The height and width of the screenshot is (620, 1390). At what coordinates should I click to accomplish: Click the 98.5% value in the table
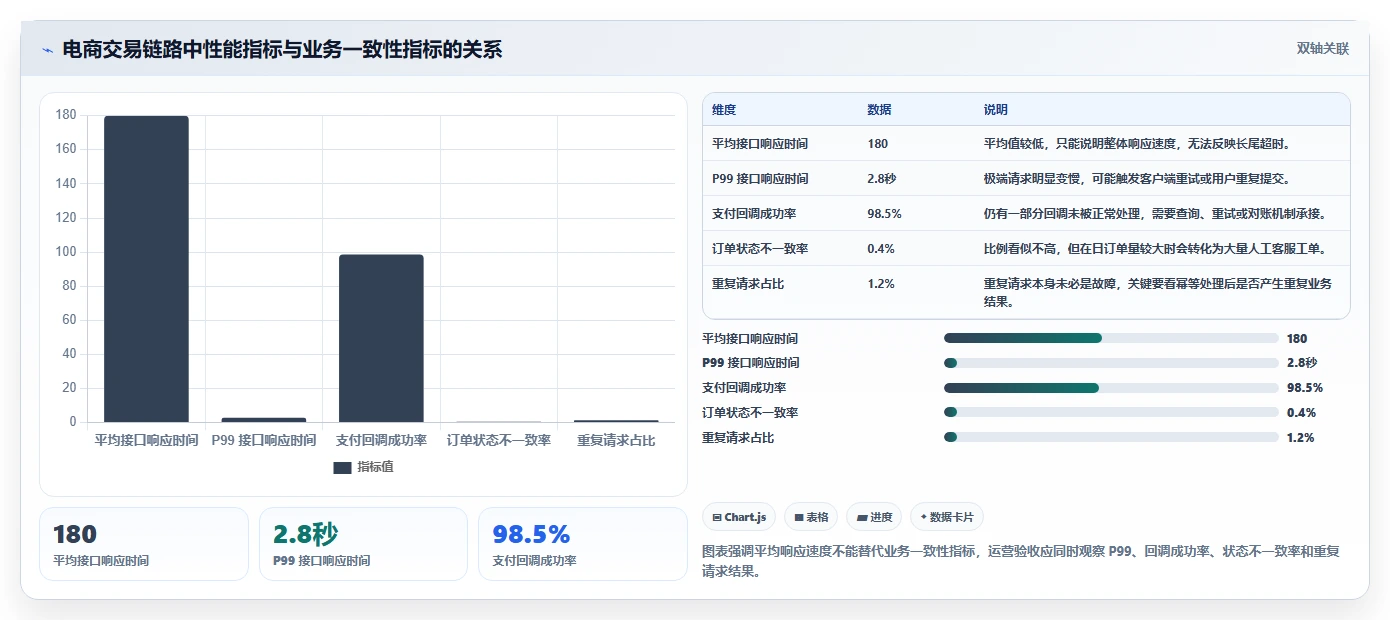pos(885,214)
